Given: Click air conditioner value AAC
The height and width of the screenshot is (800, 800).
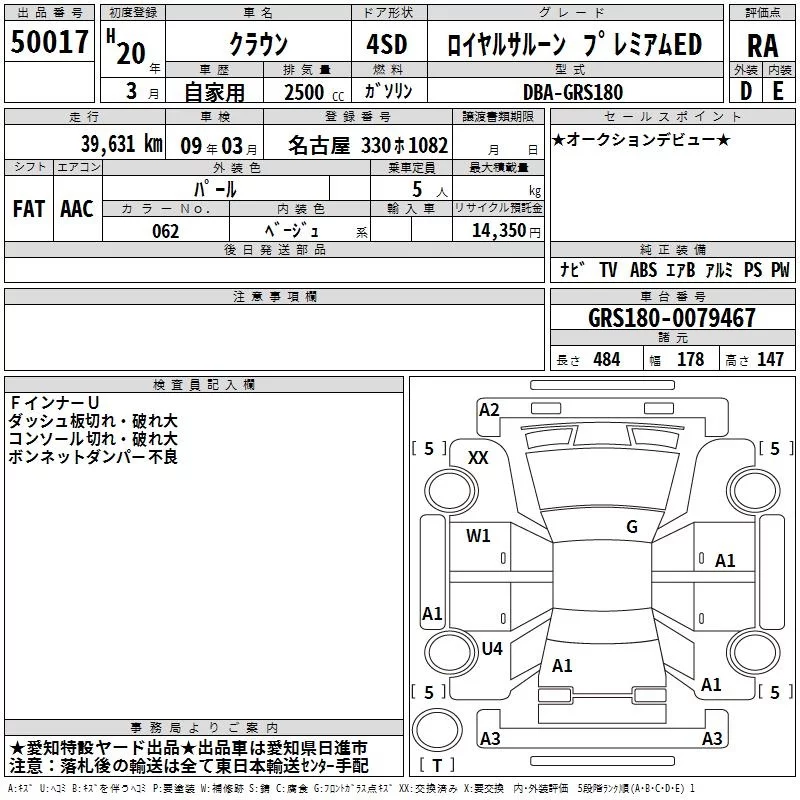Looking at the screenshot, I should point(77,209).
